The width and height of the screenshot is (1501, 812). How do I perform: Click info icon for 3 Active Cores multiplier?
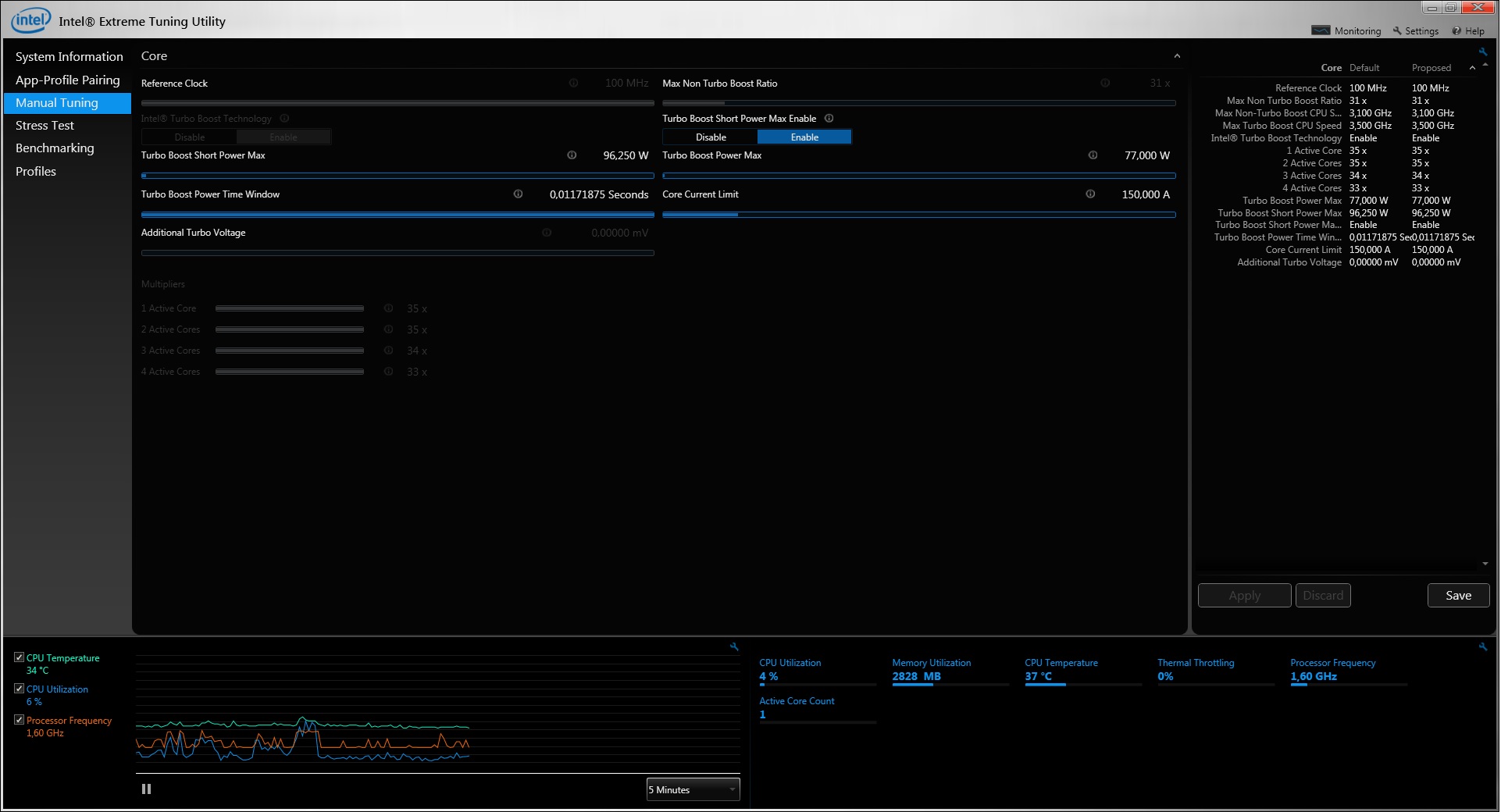[388, 351]
